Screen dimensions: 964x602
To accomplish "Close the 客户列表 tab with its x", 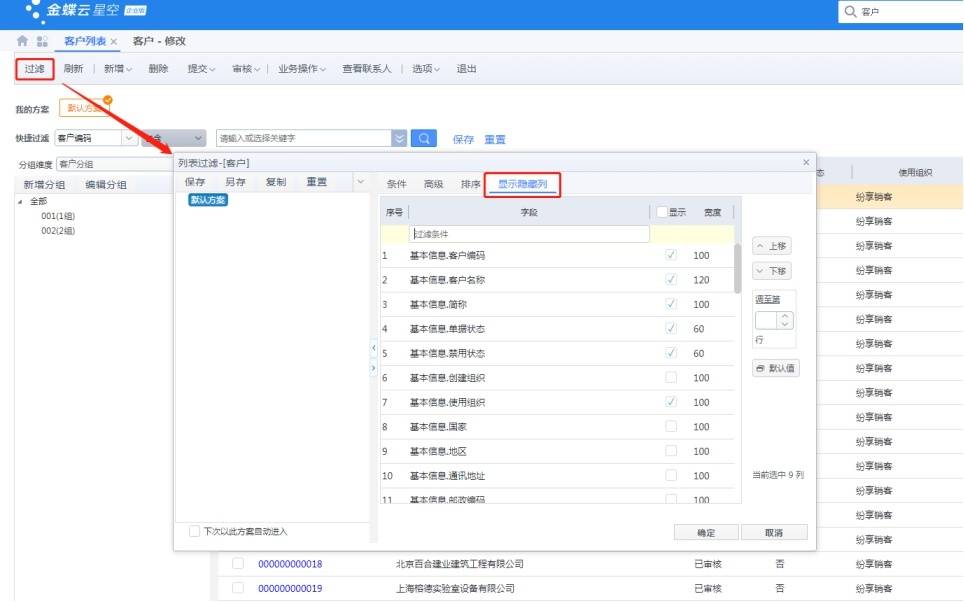I will [114, 42].
